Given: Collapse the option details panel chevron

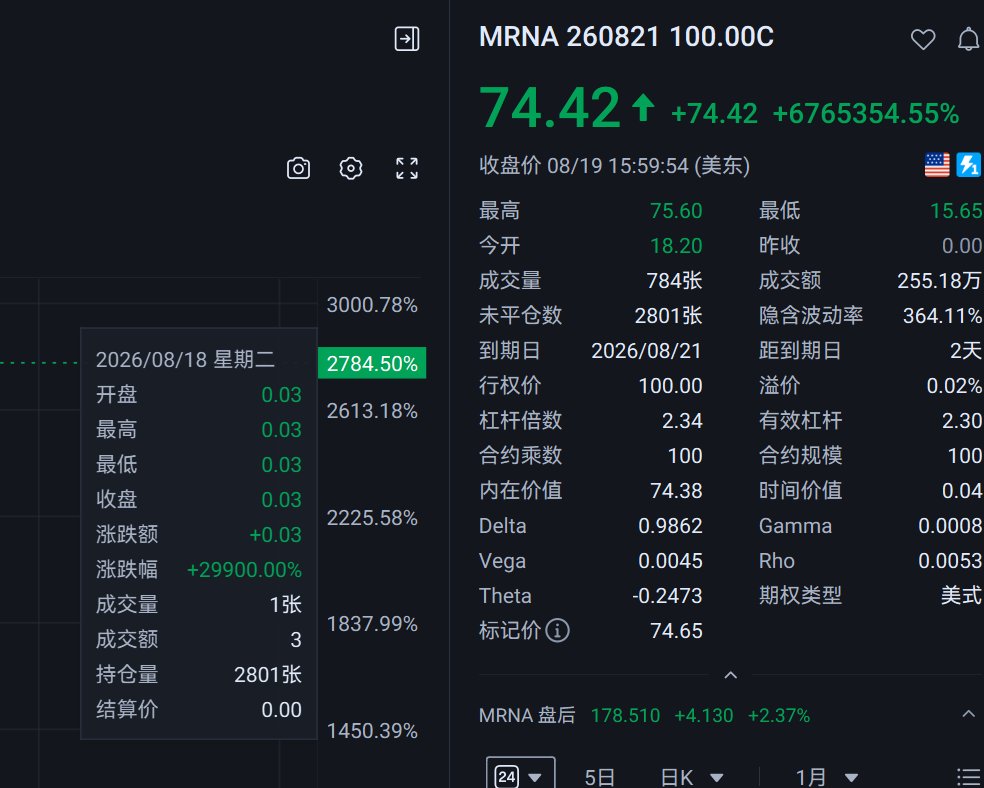Looking at the screenshot, I should click(730, 675).
